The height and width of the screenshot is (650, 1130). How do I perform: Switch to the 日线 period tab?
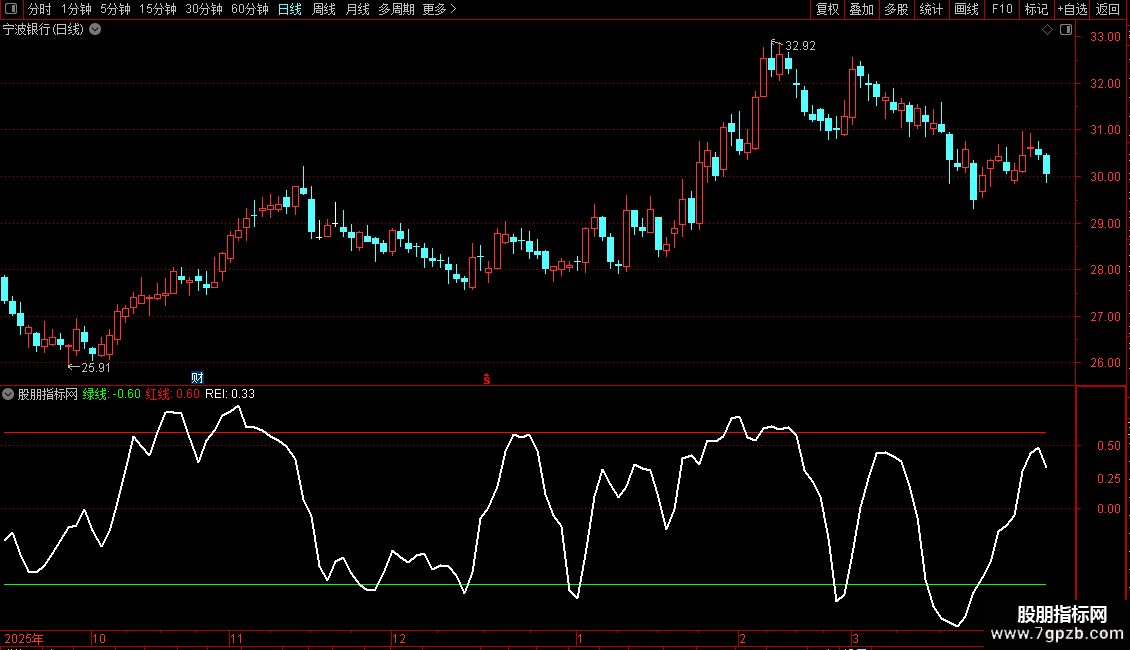(x=290, y=9)
